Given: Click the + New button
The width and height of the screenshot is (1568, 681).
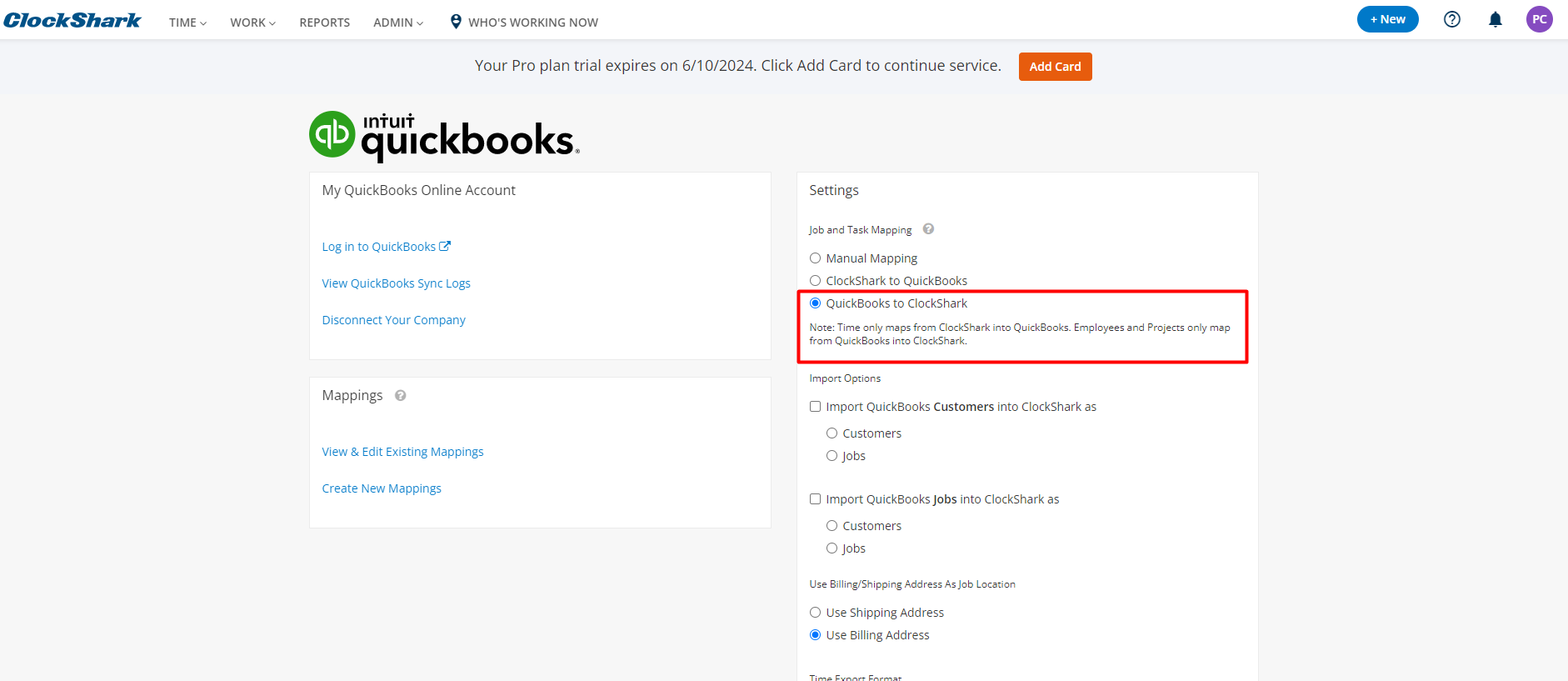Looking at the screenshot, I should tap(1388, 19).
